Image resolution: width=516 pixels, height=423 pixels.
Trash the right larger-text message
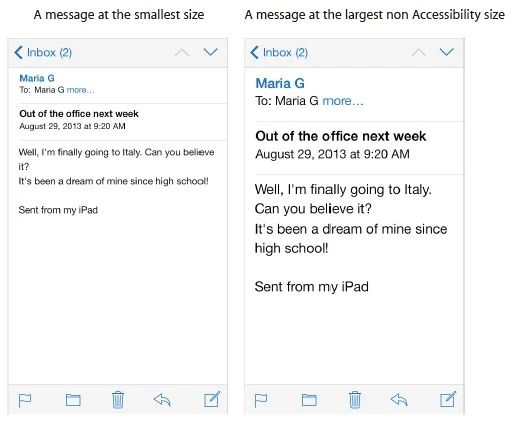click(x=355, y=400)
